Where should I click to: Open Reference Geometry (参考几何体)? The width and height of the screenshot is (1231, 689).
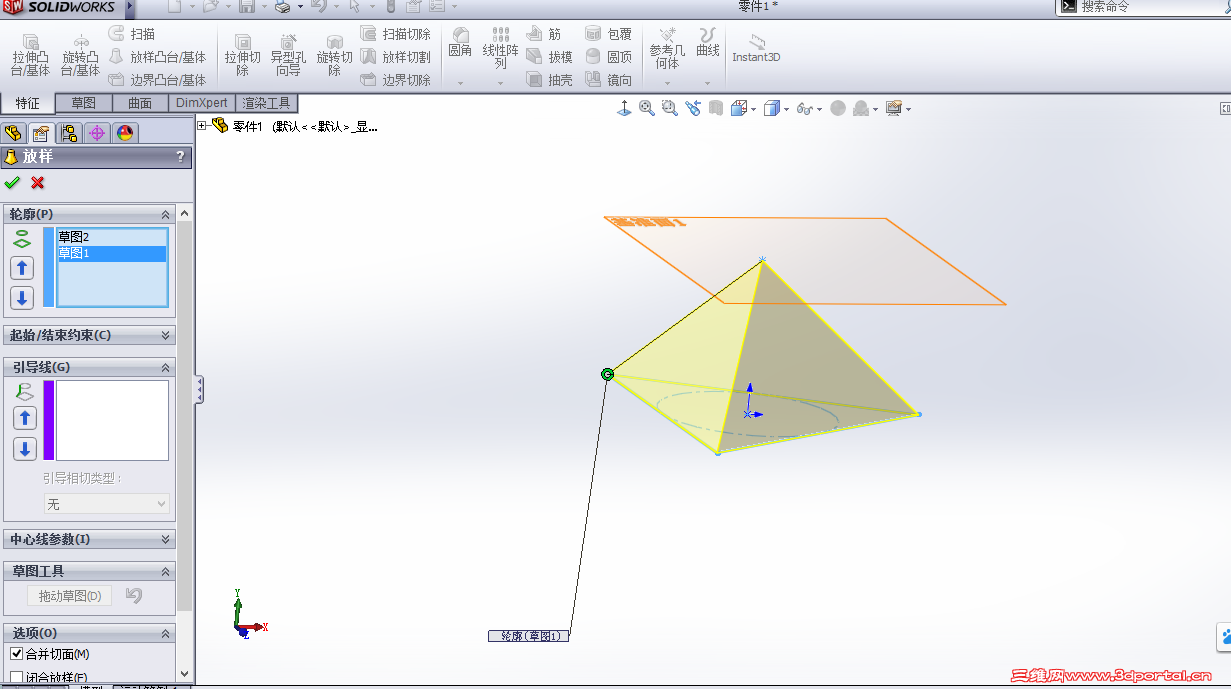point(667,48)
